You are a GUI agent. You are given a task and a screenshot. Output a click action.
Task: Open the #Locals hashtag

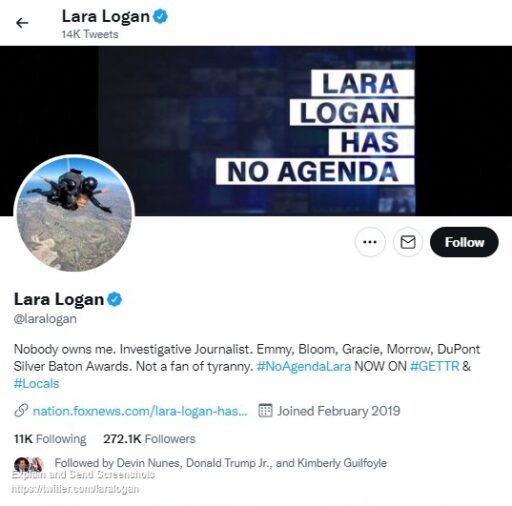click(x=36, y=384)
